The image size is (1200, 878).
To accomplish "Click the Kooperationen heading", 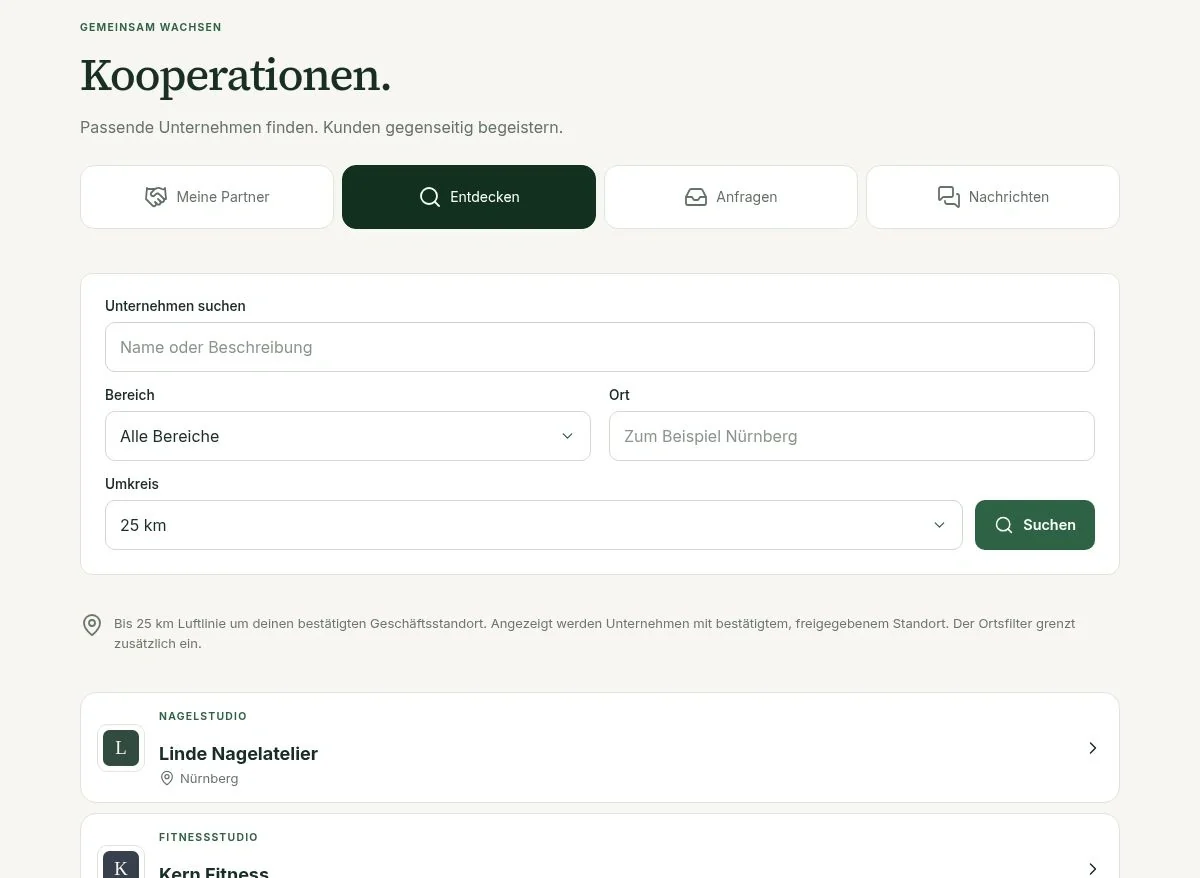I will pyautogui.click(x=235, y=76).
